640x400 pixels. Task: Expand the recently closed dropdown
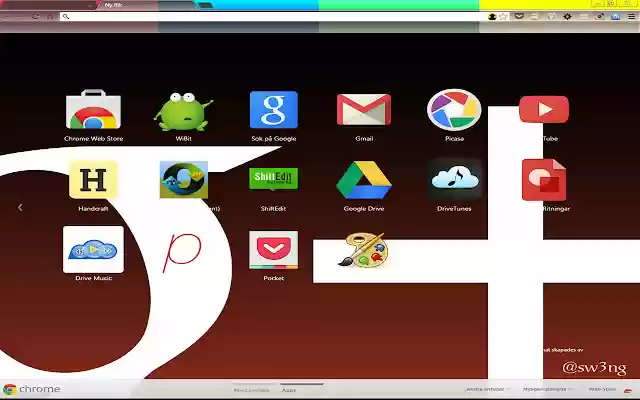pos(547,389)
